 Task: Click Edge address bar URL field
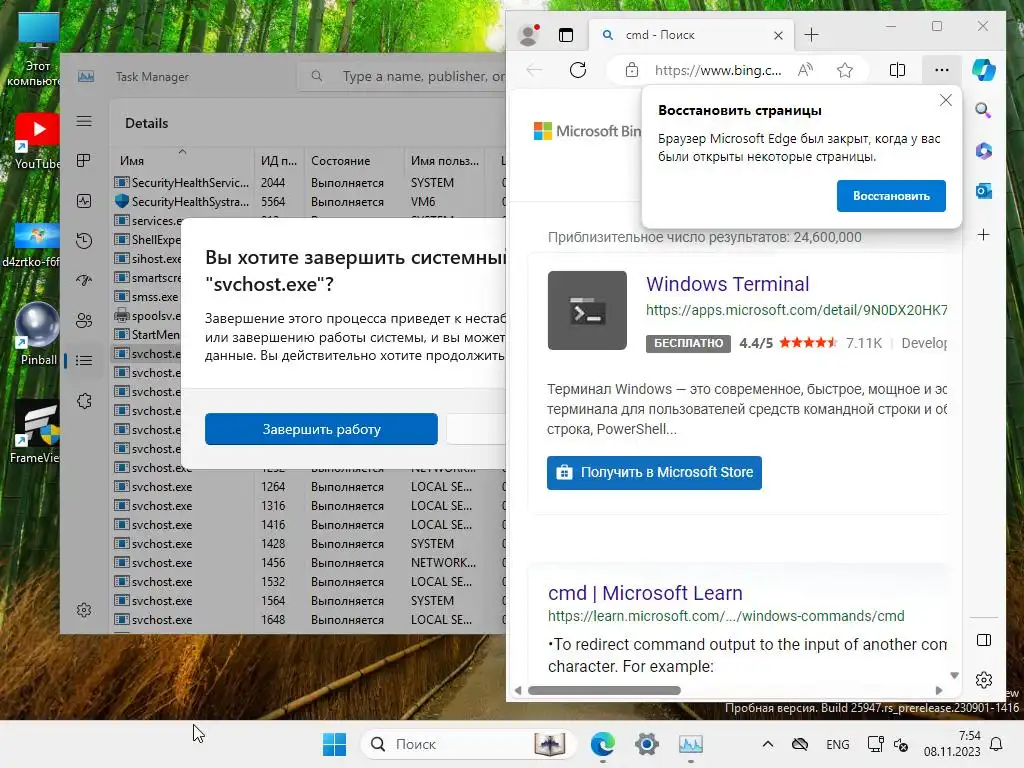[x=717, y=70]
